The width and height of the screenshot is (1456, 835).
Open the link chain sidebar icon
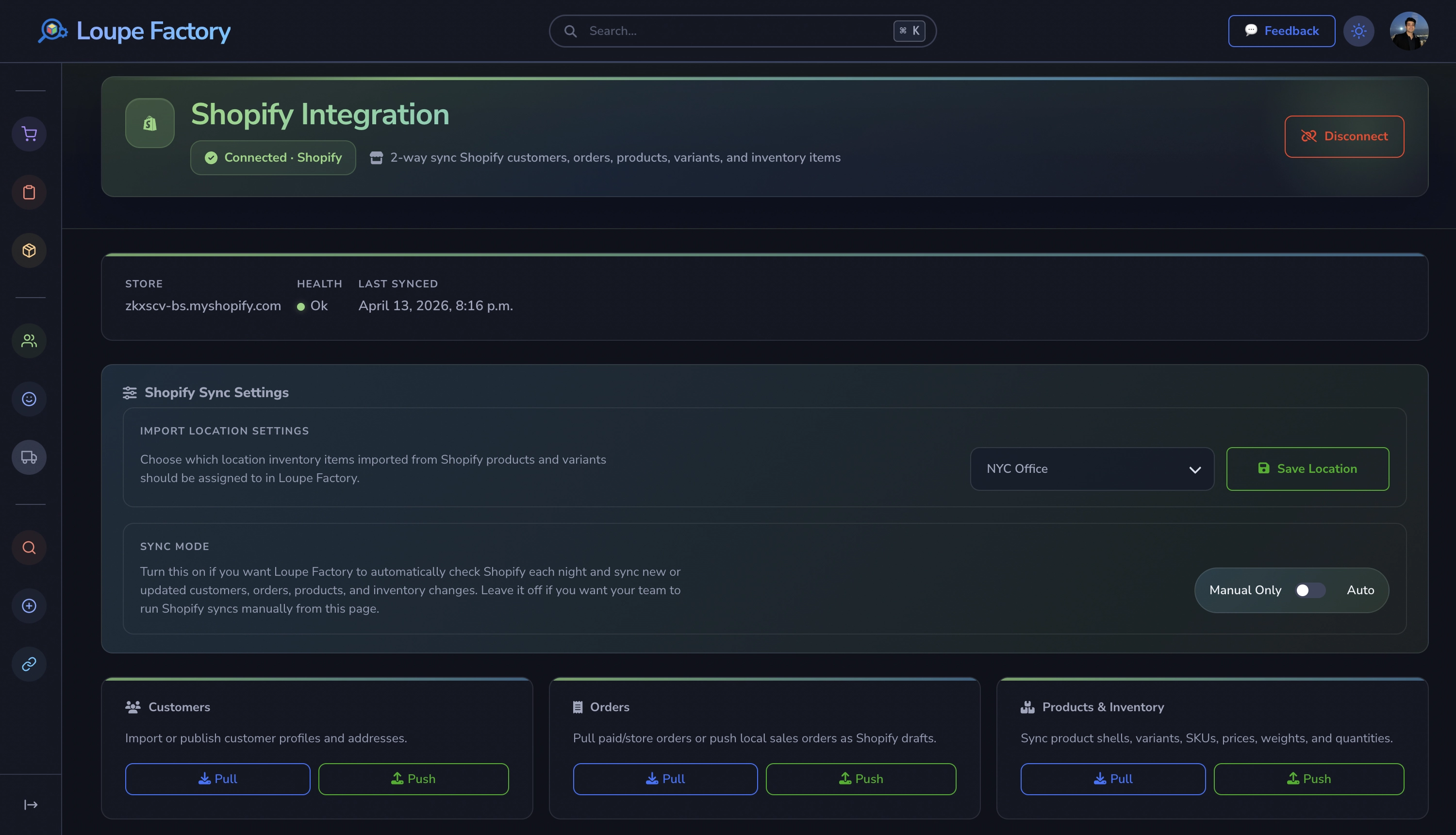coord(29,664)
